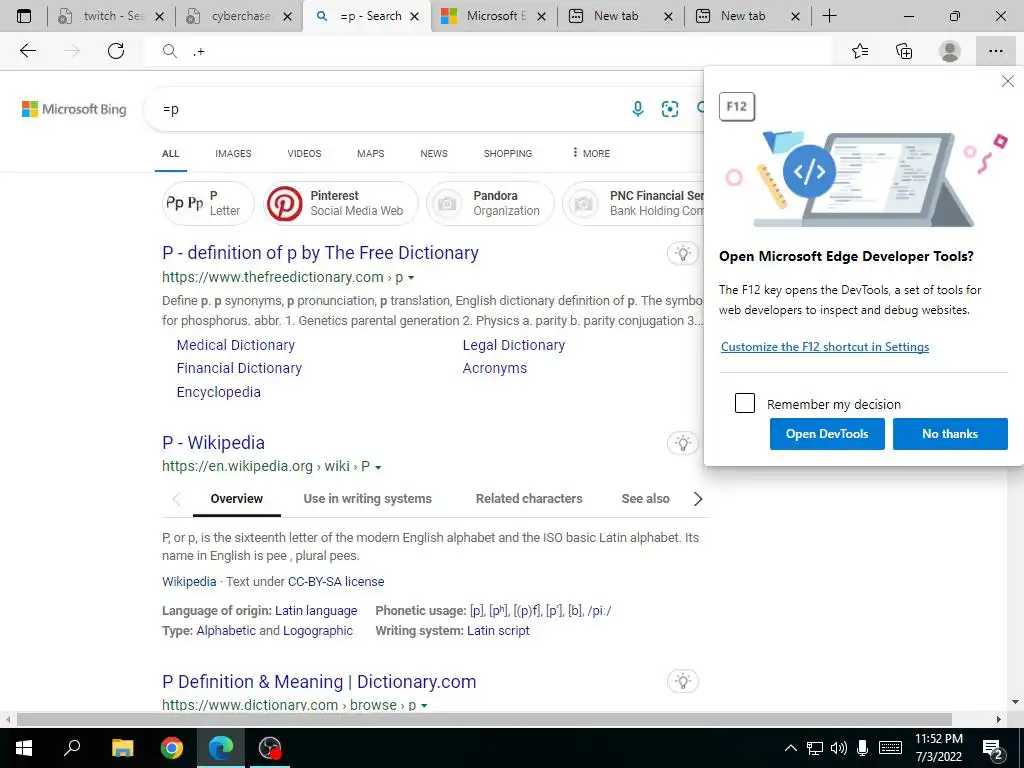Close the F12 DevTools prompt with X
The image size is (1024, 768).
click(1008, 81)
